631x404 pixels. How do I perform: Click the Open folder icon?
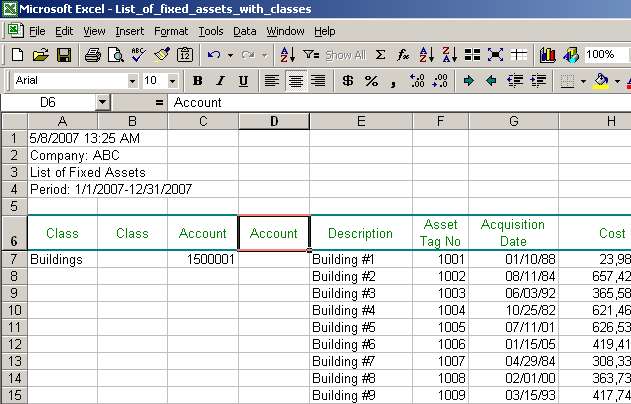click(40, 55)
